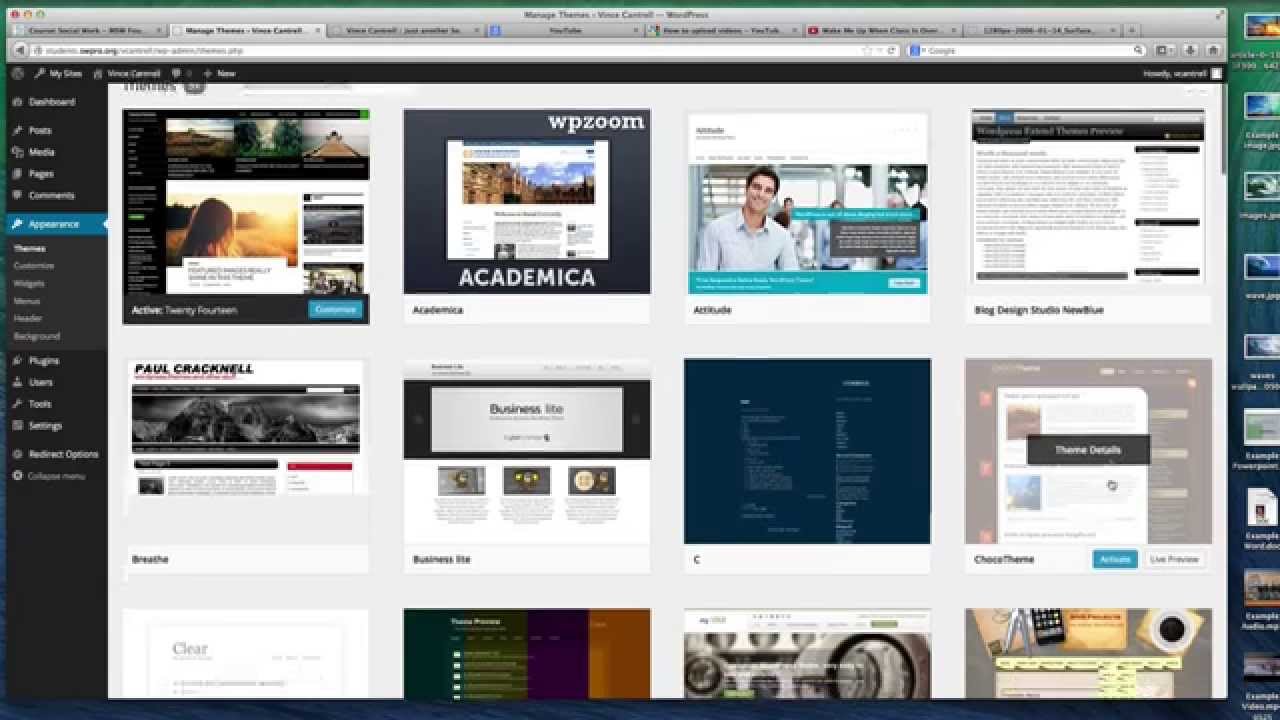The height and width of the screenshot is (720, 1280).
Task: Click the Google search field
Action: coord(1026,50)
